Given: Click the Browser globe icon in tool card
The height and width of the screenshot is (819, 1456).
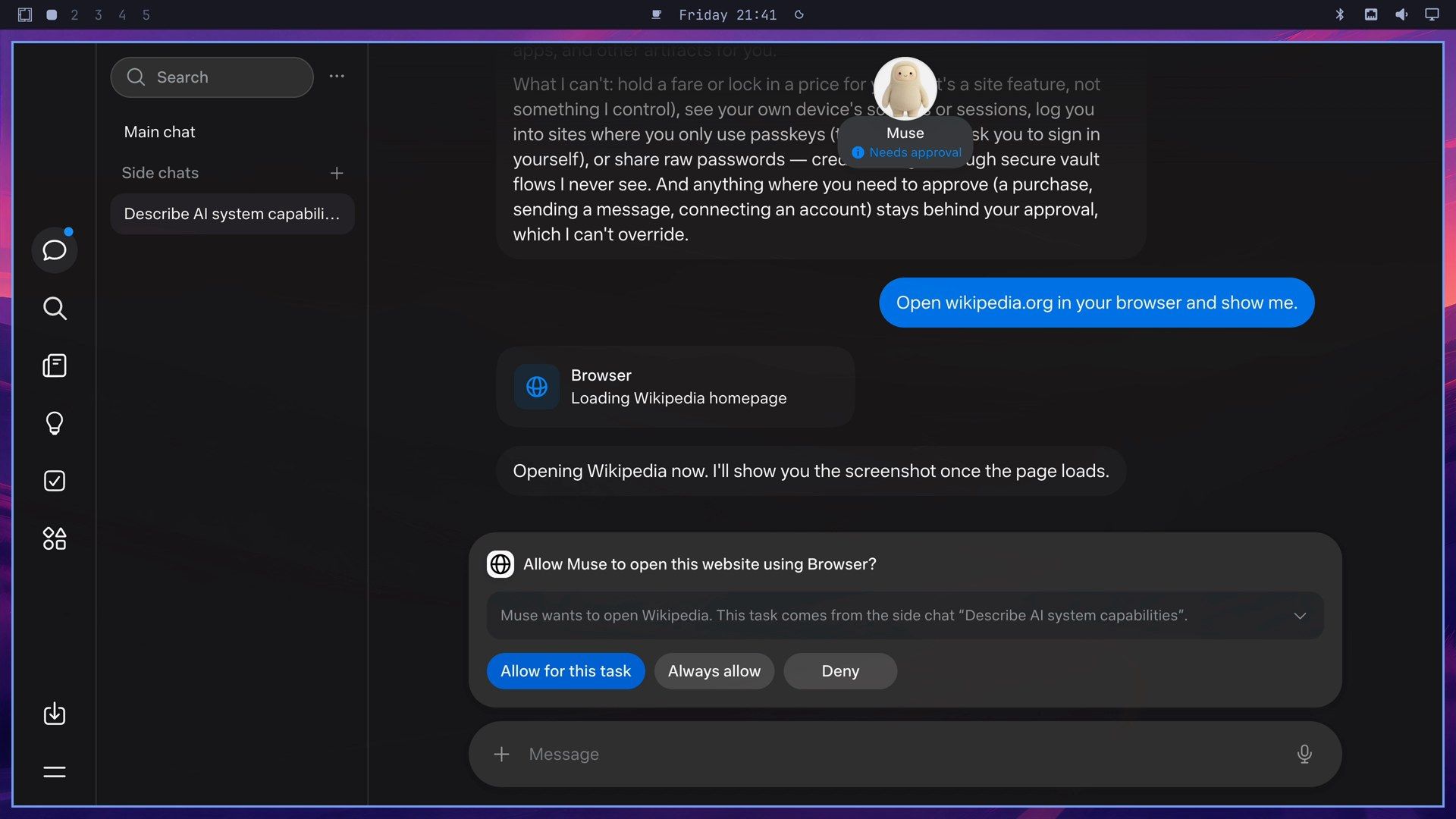Looking at the screenshot, I should [x=537, y=387].
